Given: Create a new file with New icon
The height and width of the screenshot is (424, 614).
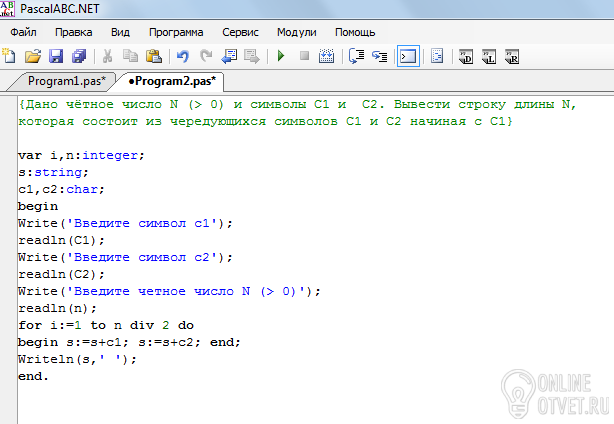Looking at the screenshot, I should point(9,56).
